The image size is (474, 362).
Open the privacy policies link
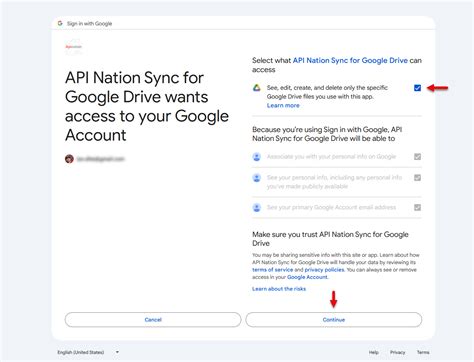click(324, 270)
